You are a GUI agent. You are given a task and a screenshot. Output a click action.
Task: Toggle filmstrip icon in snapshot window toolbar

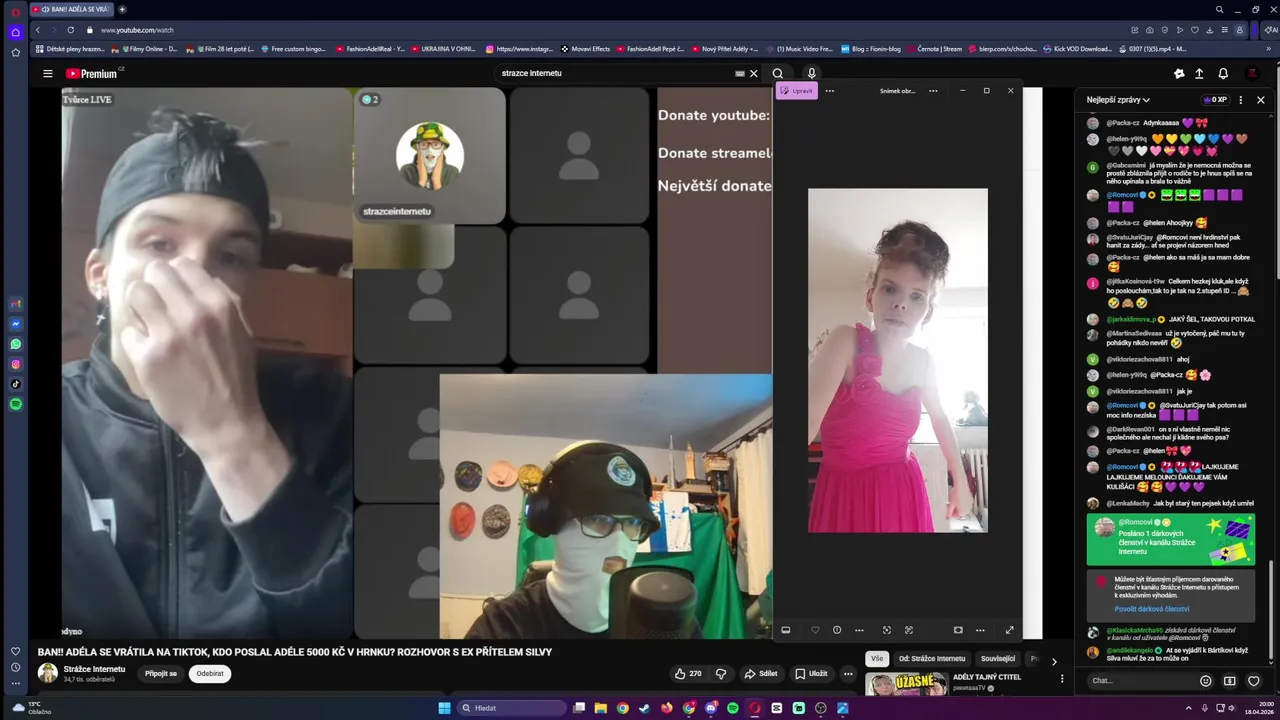point(786,630)
